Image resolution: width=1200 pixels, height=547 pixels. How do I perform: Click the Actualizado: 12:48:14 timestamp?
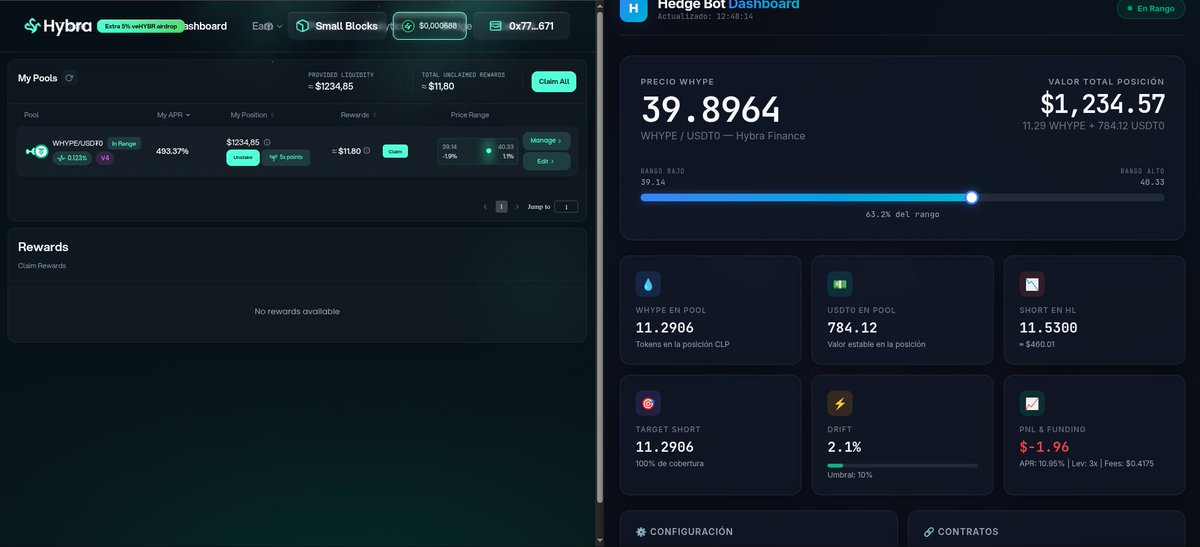pos(706,17)
